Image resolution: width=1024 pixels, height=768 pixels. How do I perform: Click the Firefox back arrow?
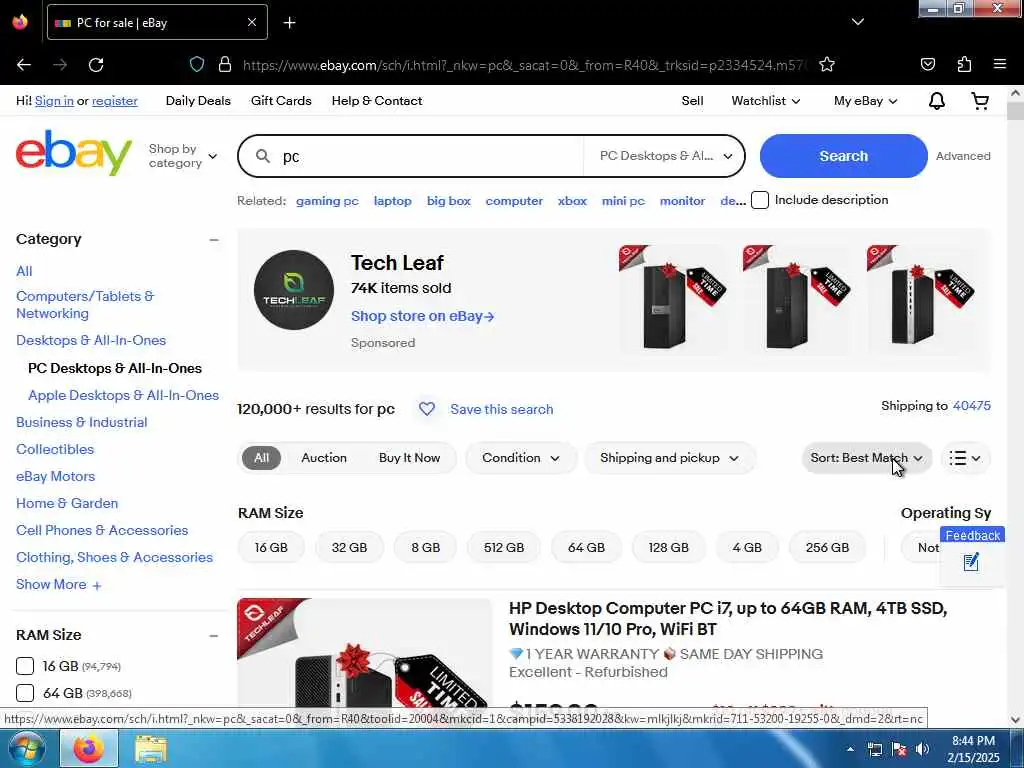(24, 65)
